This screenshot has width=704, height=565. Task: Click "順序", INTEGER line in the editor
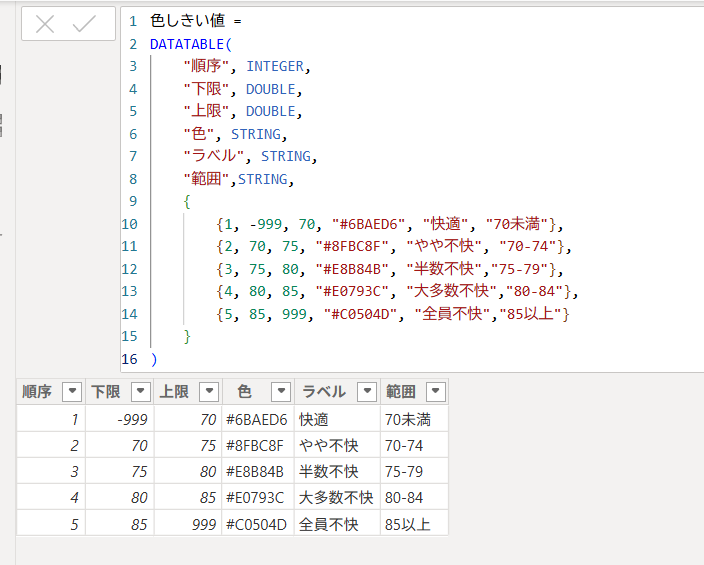(247, 66)
